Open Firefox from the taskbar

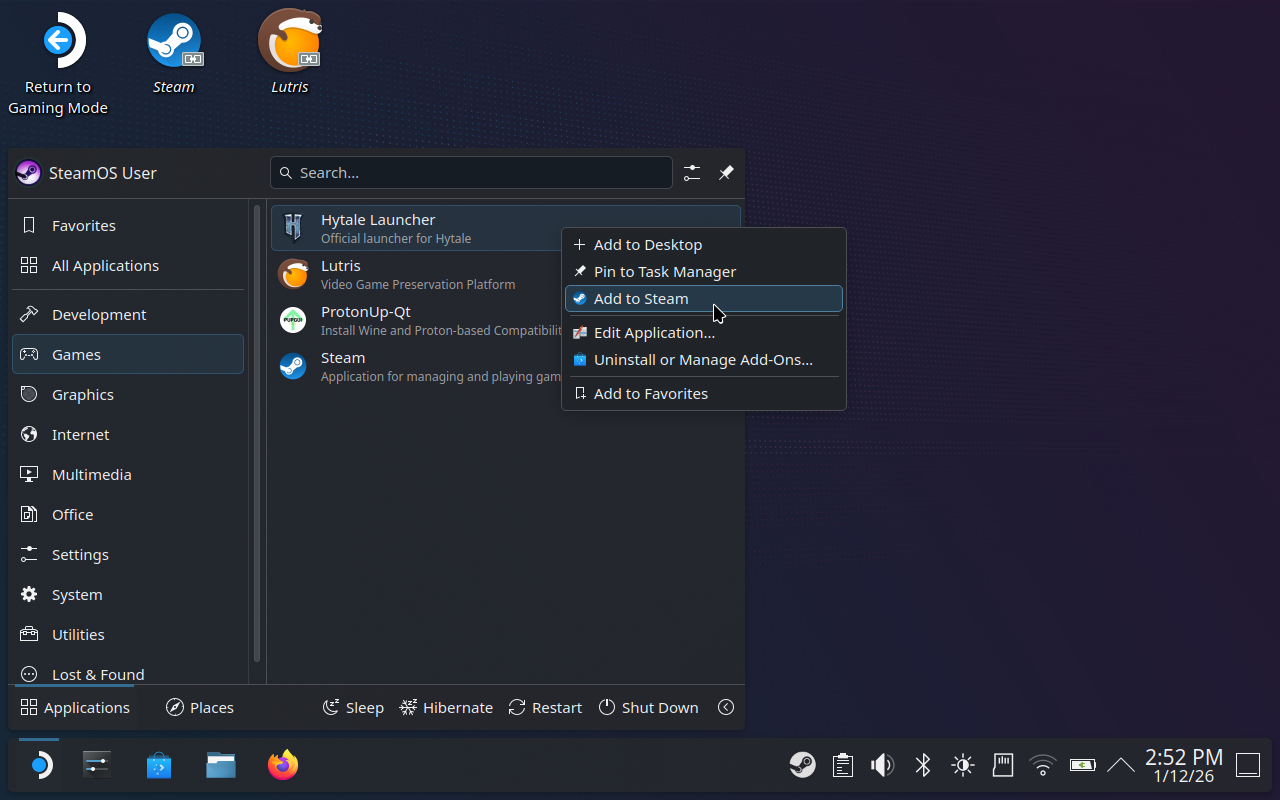(x=282, y=764)
